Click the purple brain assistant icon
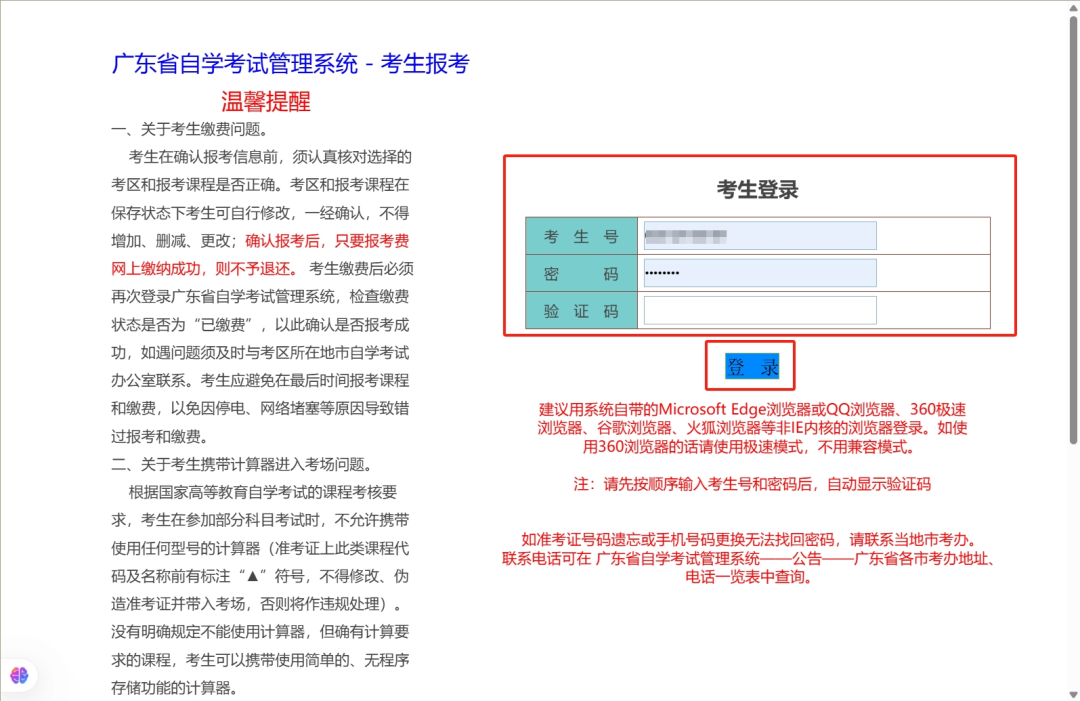 pyautogui.click(x=20, y=675)
